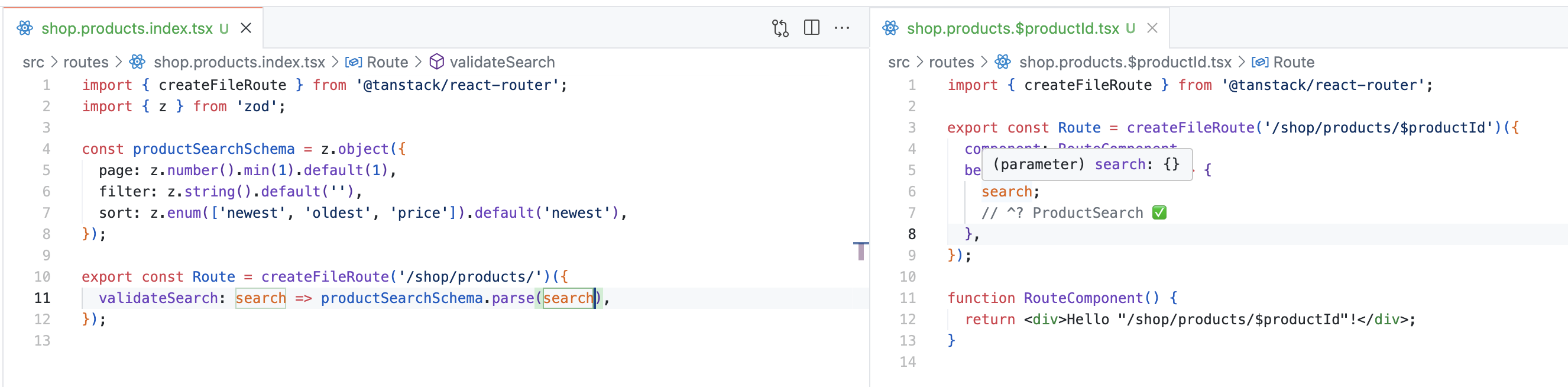1568x387 pixels.
Task: Click overview ruler marker at left editor edge
Action: point(861,250)
